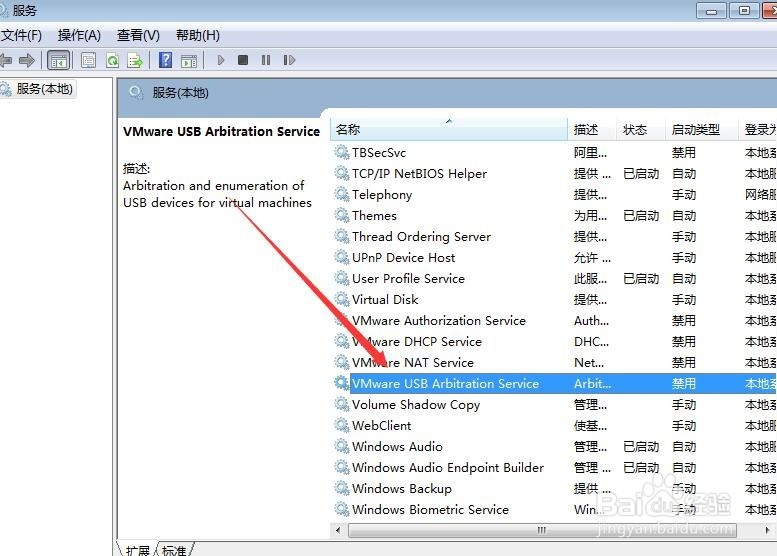Open the 操作(A) menu

79,35
